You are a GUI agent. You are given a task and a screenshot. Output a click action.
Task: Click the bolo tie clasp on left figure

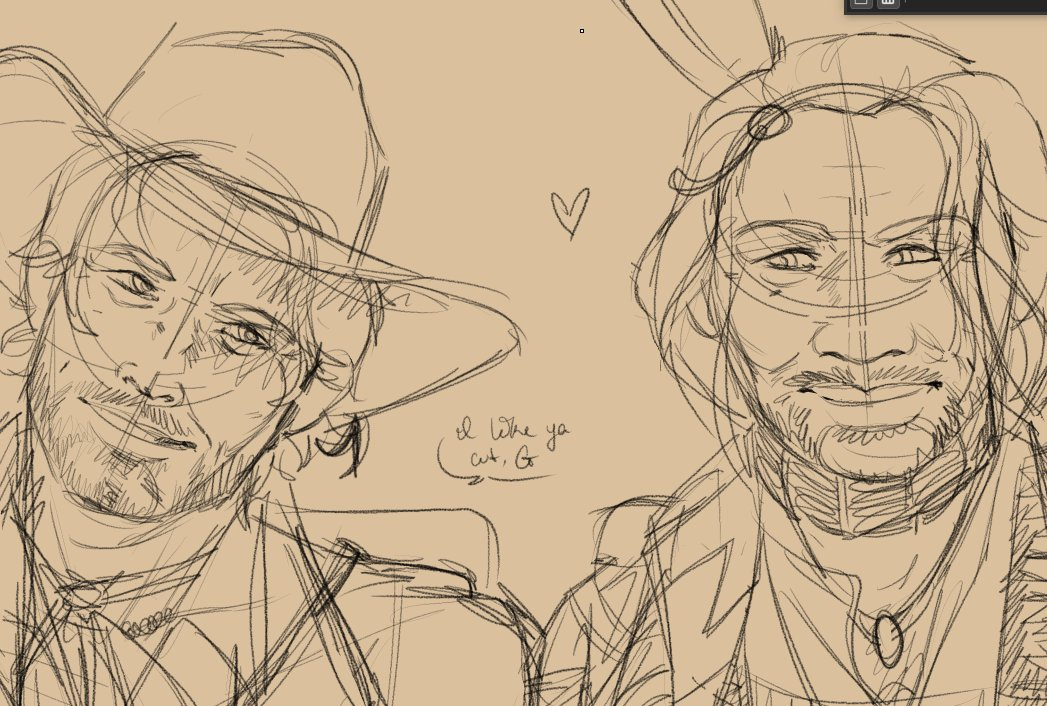[x=87, y=597]
